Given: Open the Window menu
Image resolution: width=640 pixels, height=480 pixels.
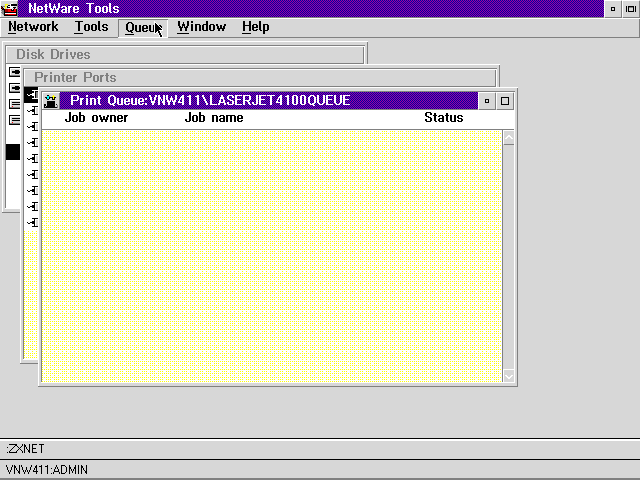Looking at the screenshot, I should 201,27.
